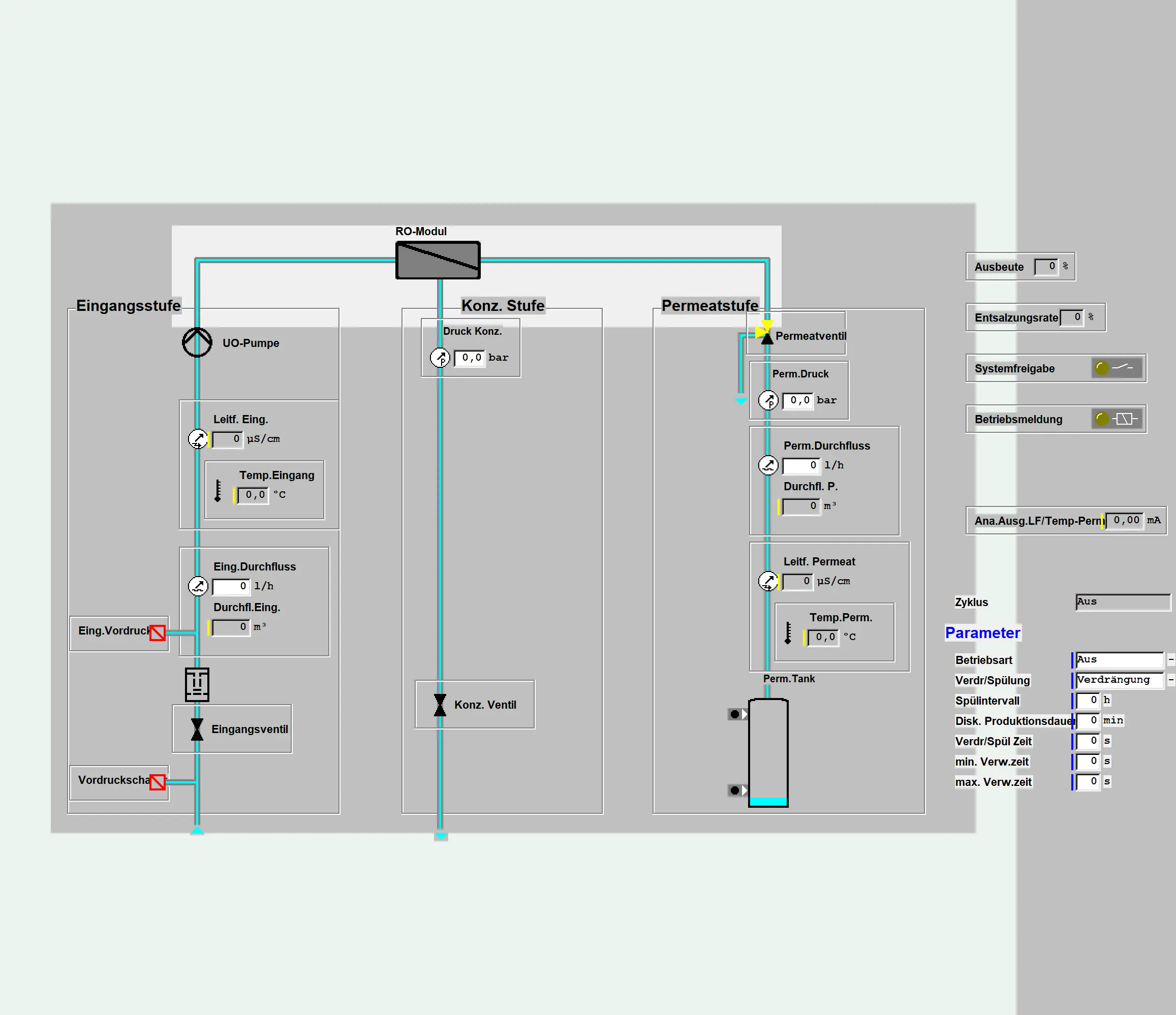Click the Konz. Ventil valve icon

pyautogui.click(x=439, y=705)
